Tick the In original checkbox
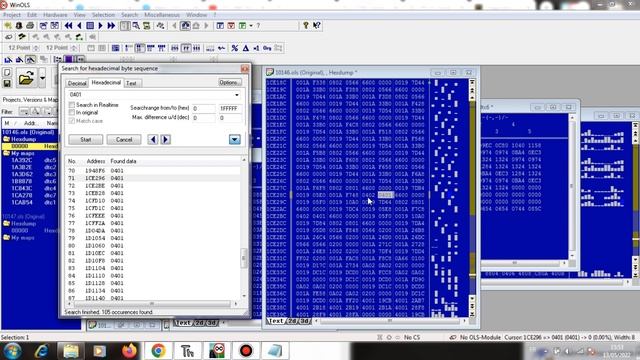Image resolution: width=640 pixels, height=360 pixels. pyautogui.click(x=72, y=112)
